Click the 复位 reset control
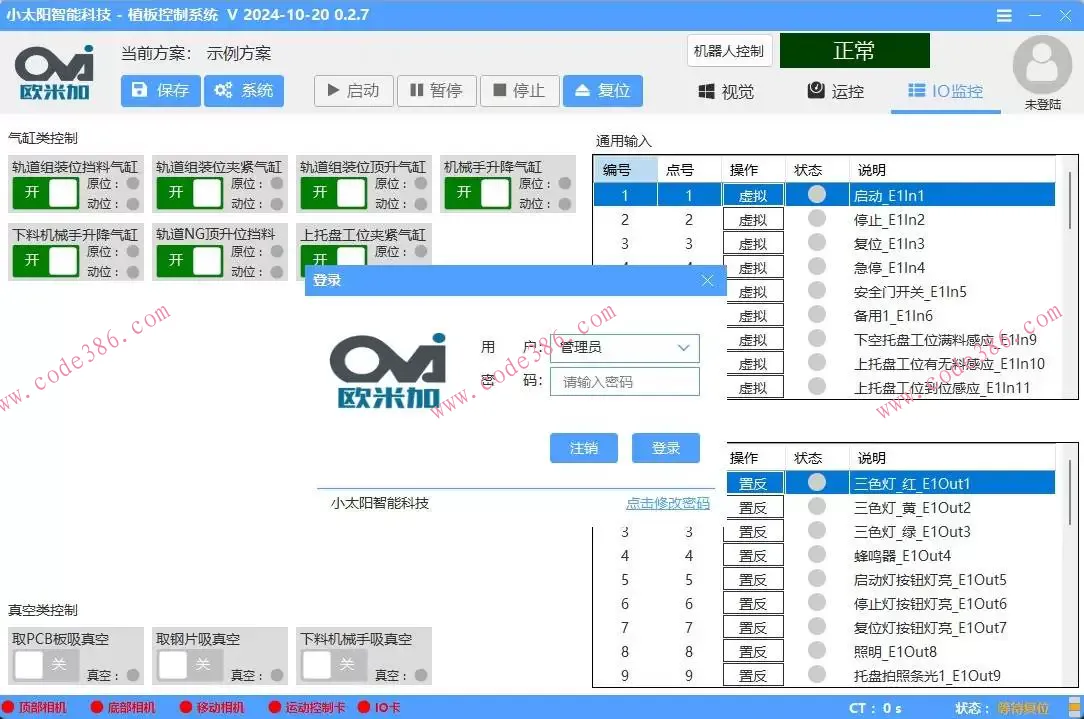This screenshot has width=1084, height=719. 602,90
